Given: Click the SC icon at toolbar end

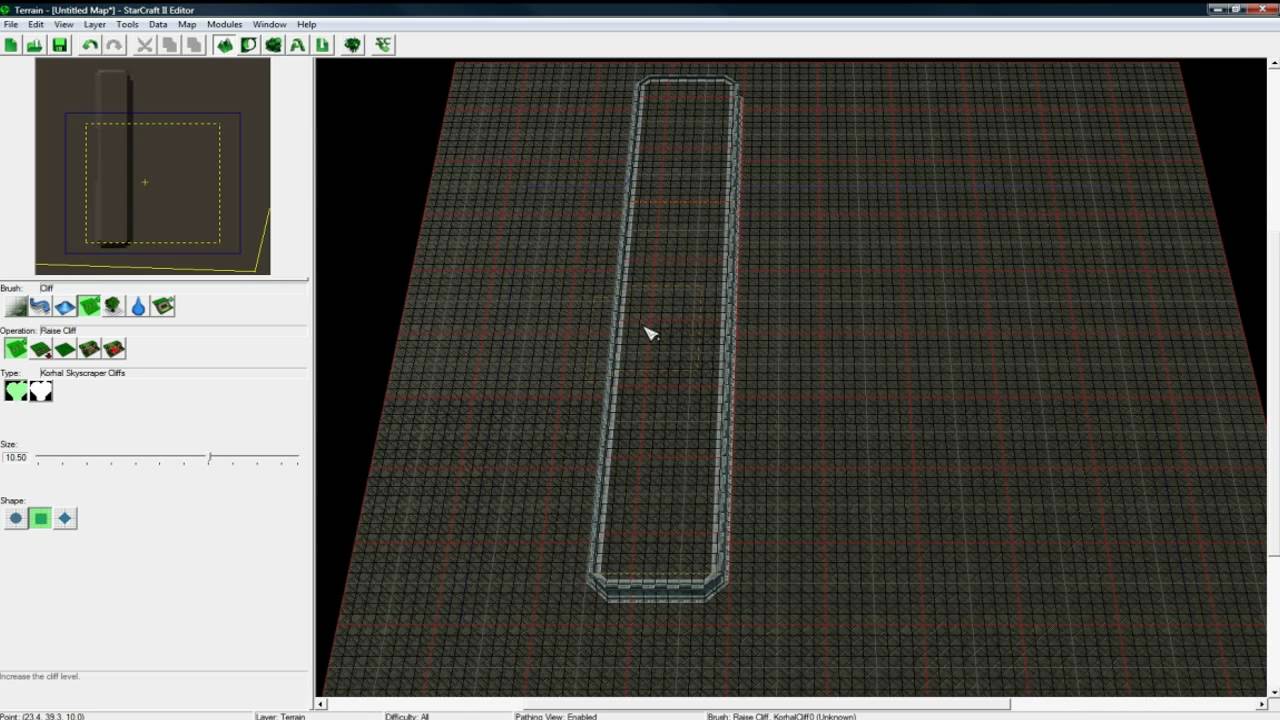Looking at the screenshot, I should pos(383,45).
